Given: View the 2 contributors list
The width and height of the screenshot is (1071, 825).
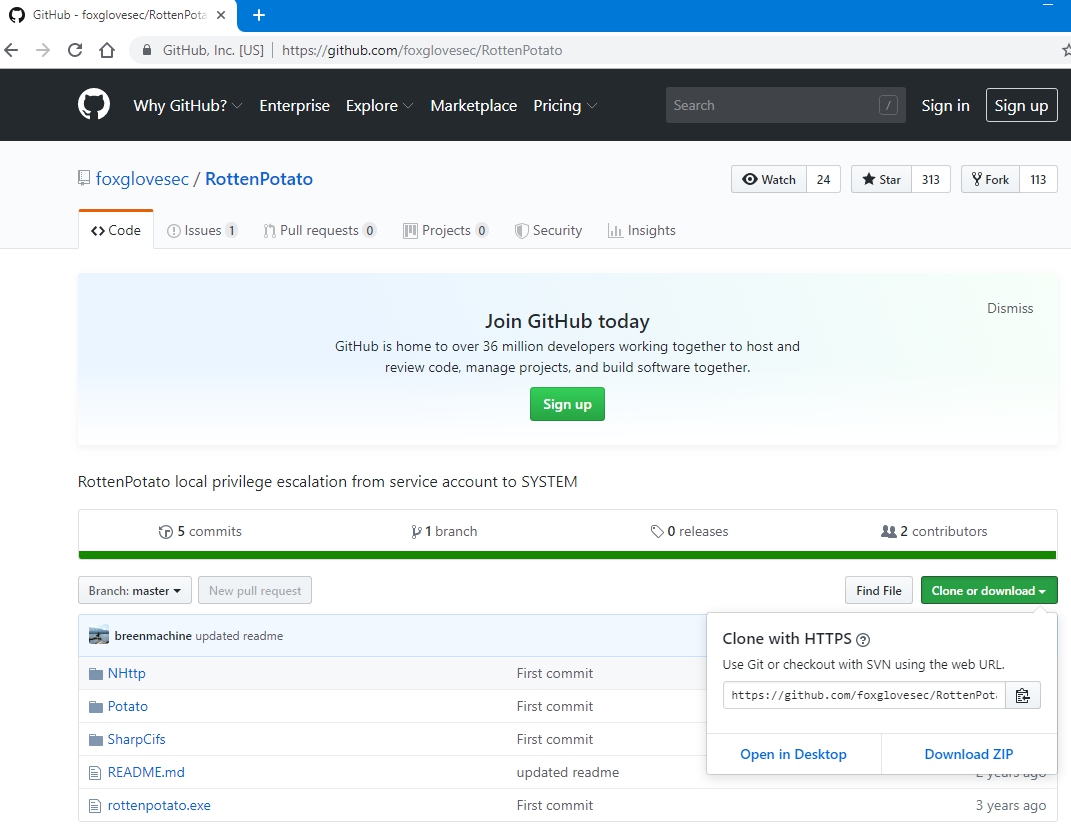Looking at the screenshot, I should click(934, 531).
